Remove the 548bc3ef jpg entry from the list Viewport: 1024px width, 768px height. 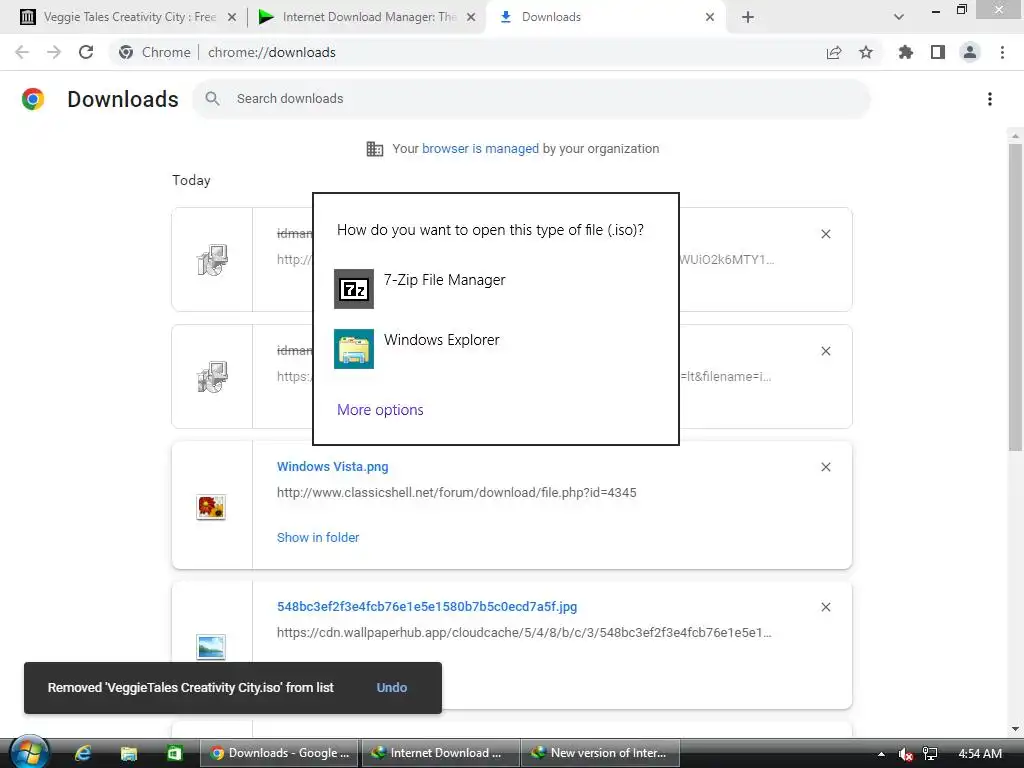coord(825,607)
